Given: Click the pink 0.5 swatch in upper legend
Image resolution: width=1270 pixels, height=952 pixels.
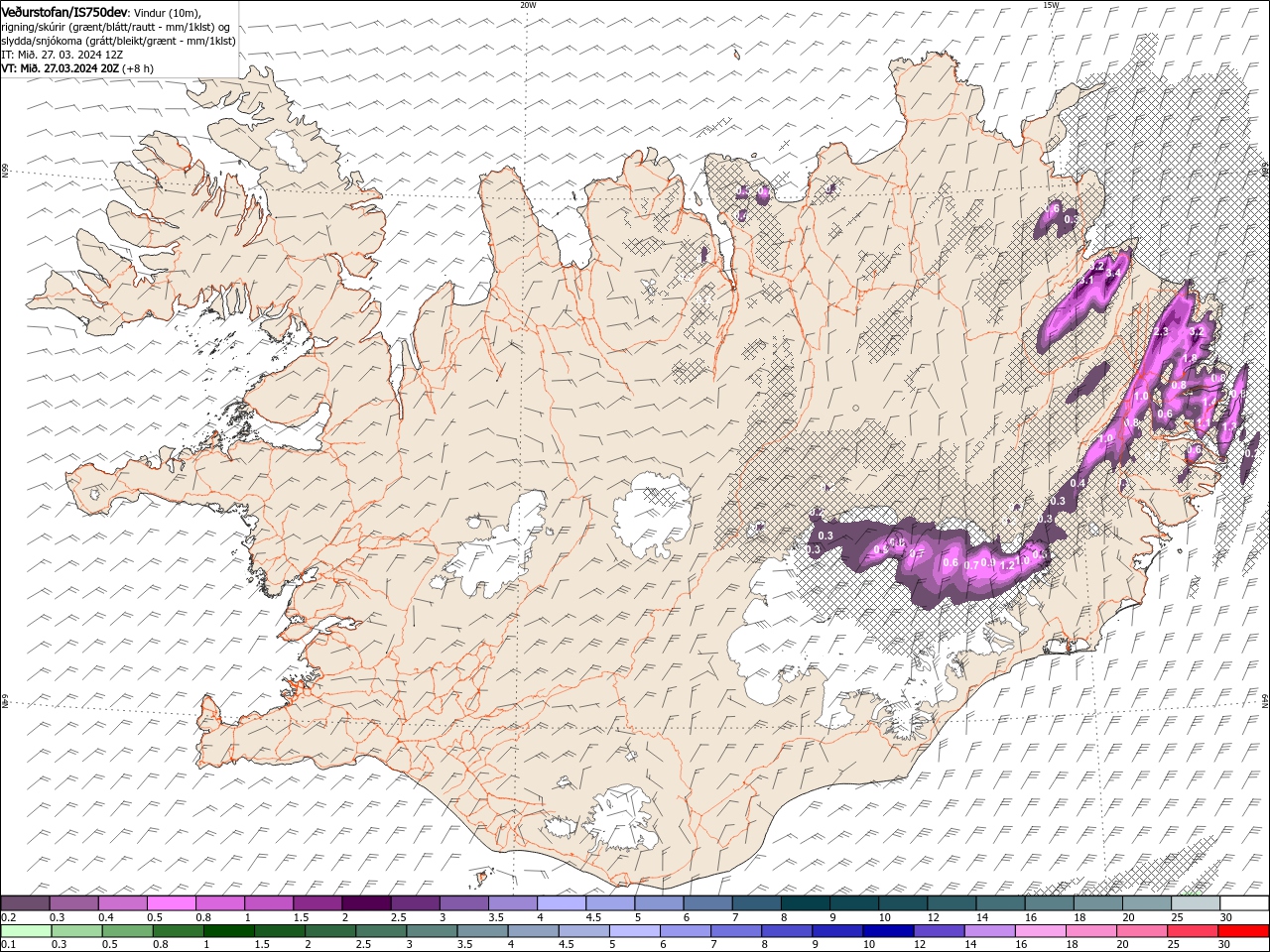Looking at the screenshot, I should (171, 903).
